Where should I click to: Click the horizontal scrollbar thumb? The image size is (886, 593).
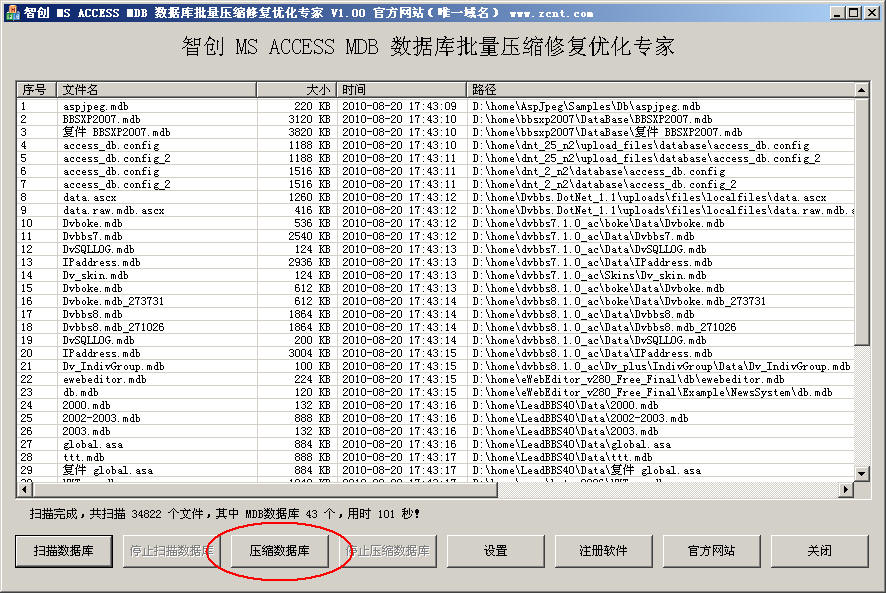[264, 490]
